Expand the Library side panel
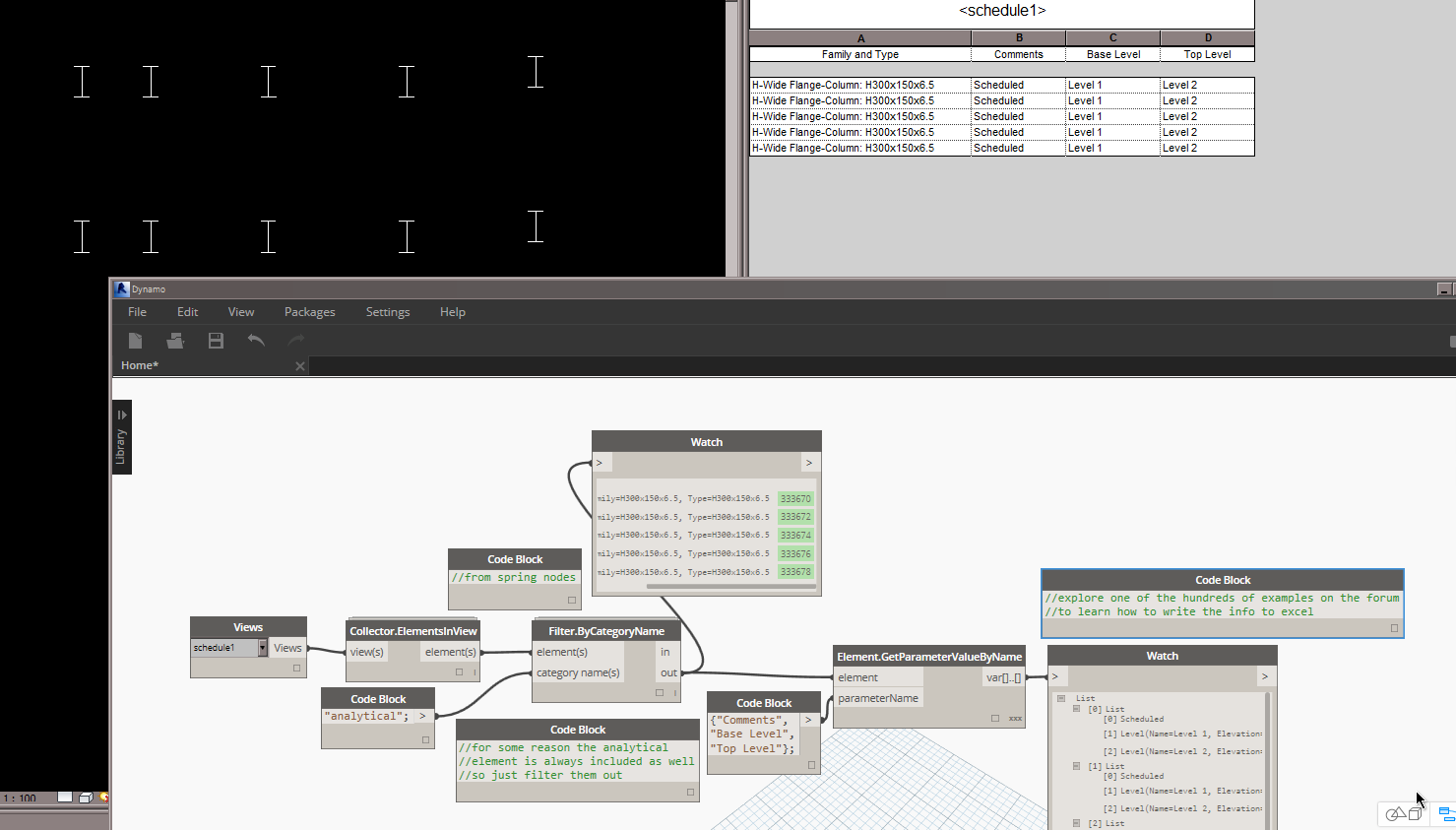 121,437
